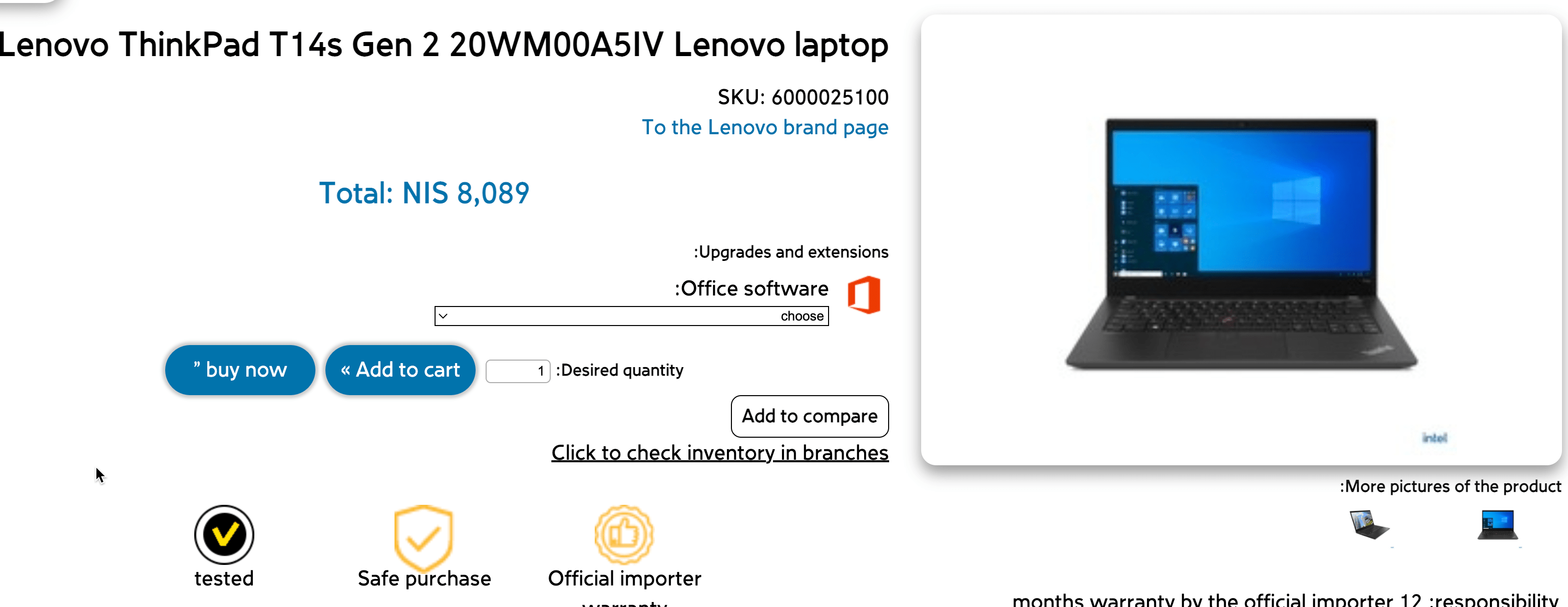
Task: Click the Safe purchase shield icon
Action: point(423,536)
